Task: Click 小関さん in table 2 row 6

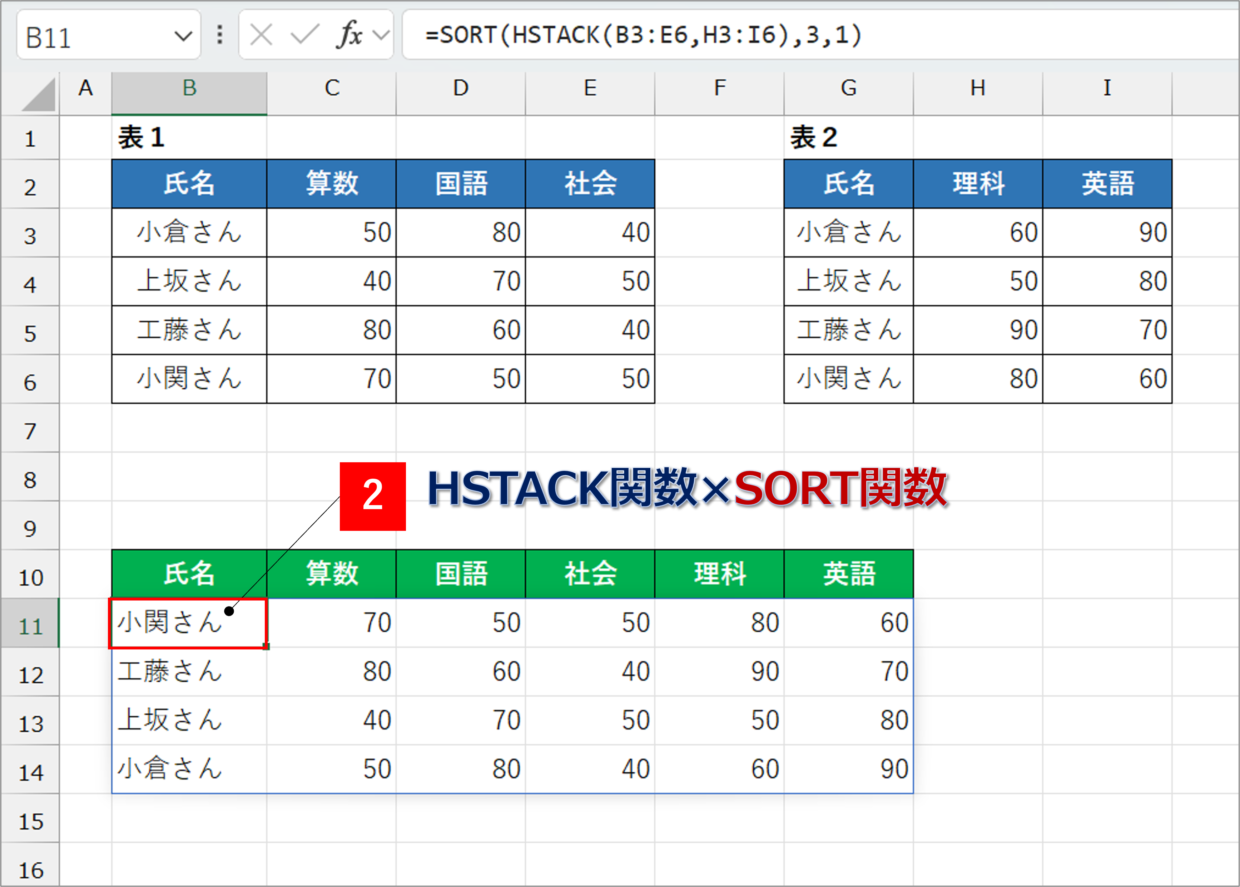Action: [848, 379]
